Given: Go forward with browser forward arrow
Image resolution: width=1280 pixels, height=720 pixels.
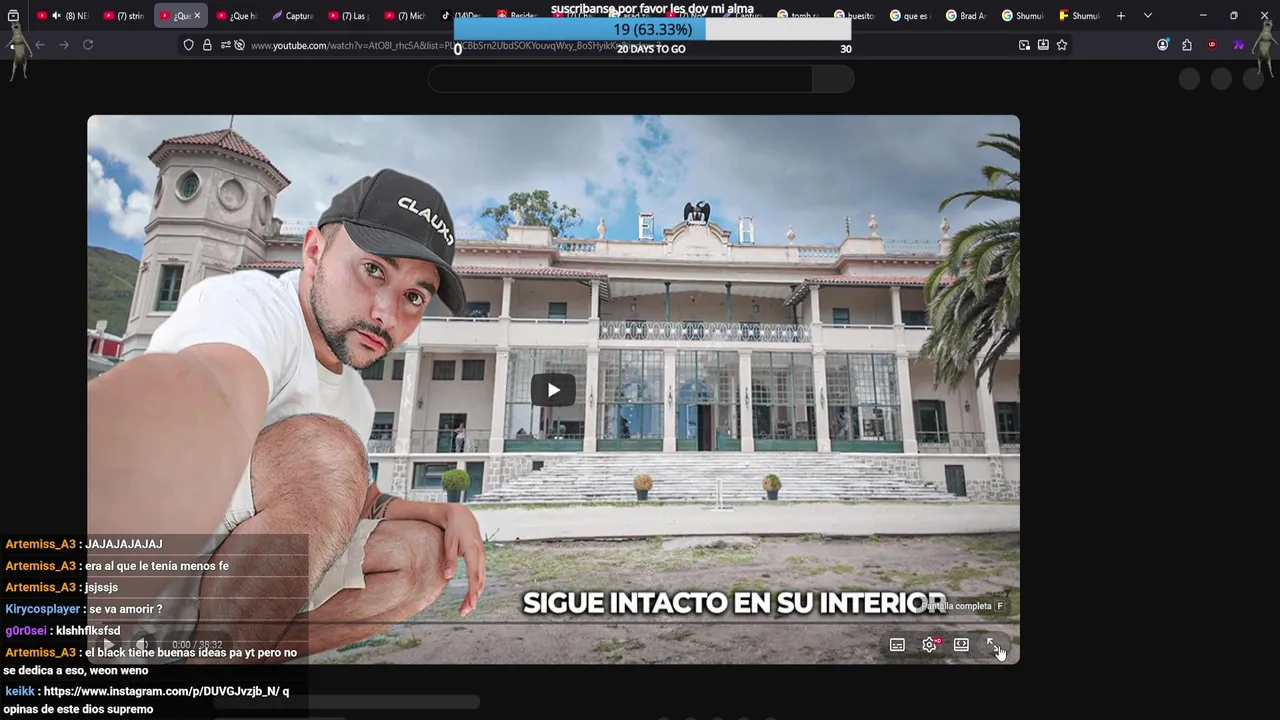Looking at the screenshot, I should point(64,45).
